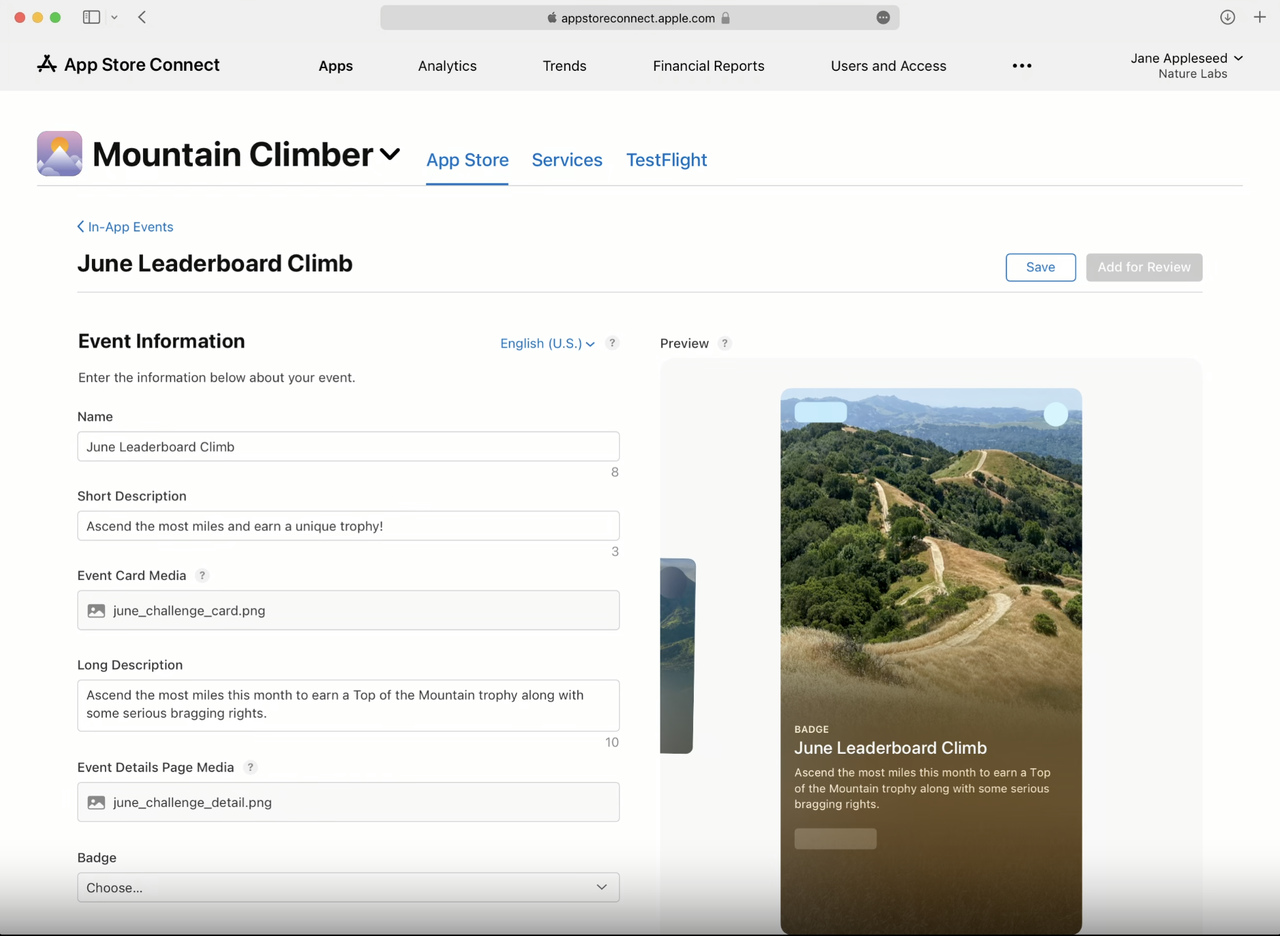
Task: Open the three-dots more menu in navigation
Action: [1021, 66]
